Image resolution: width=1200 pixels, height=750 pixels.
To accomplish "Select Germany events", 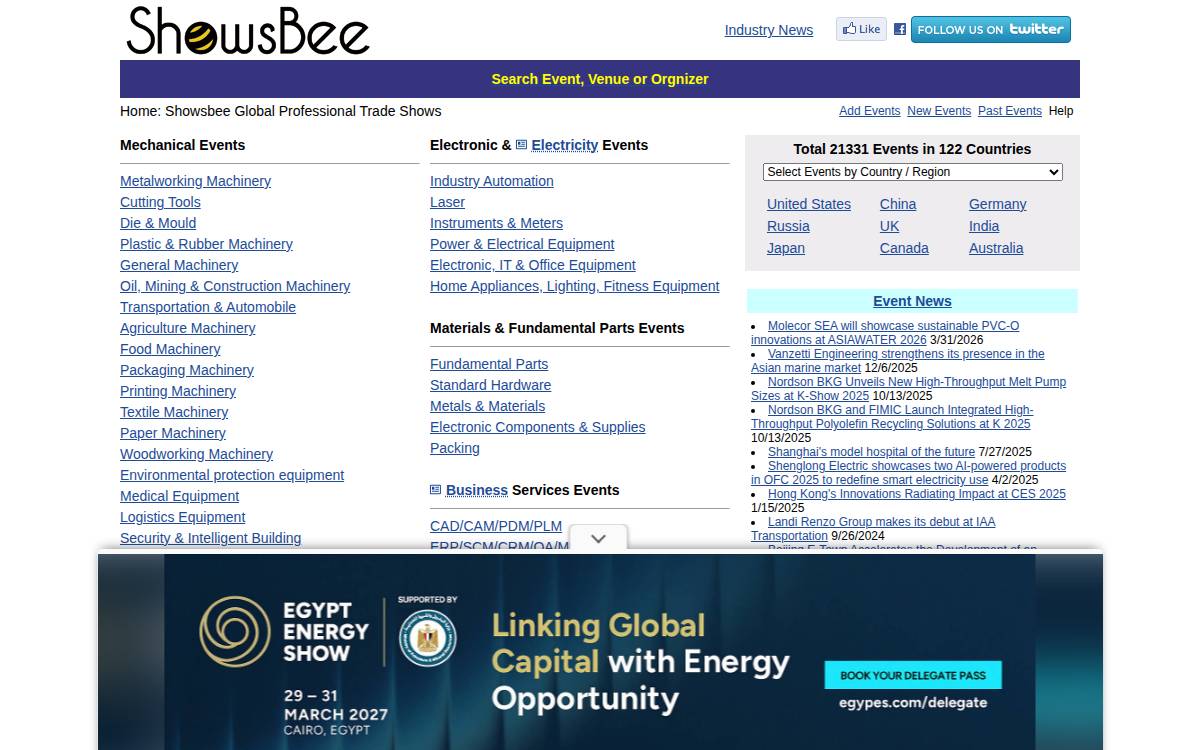I will tap(997, 204).
